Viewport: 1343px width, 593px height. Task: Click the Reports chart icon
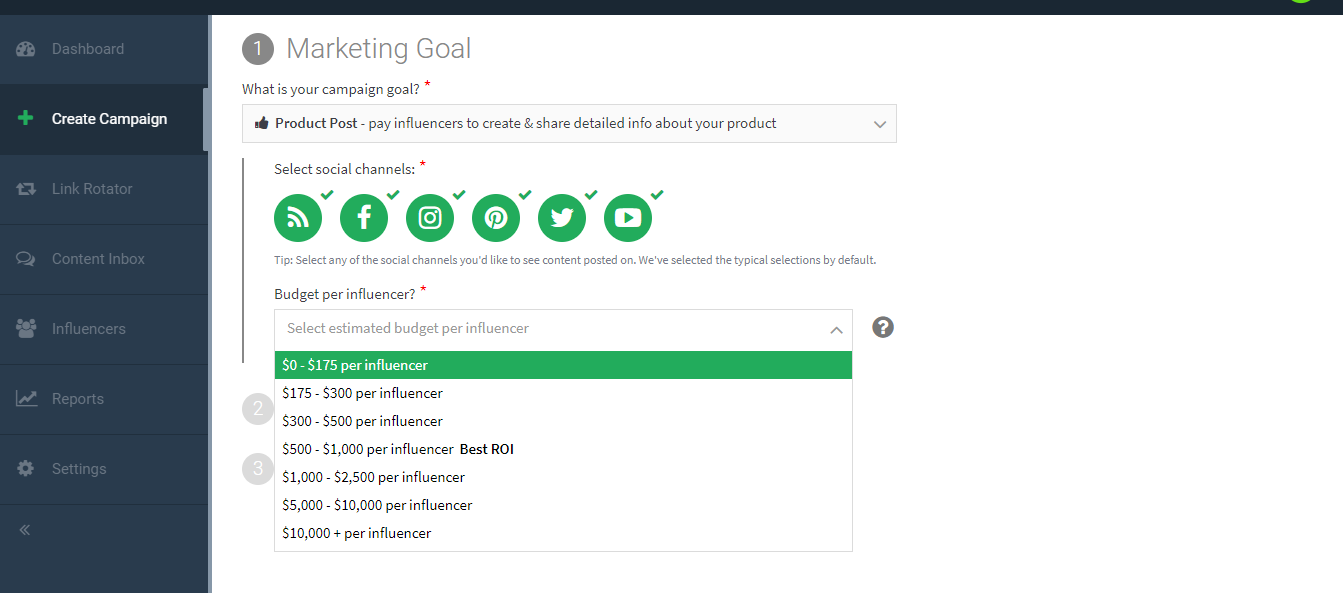click(x=26, y=399)
